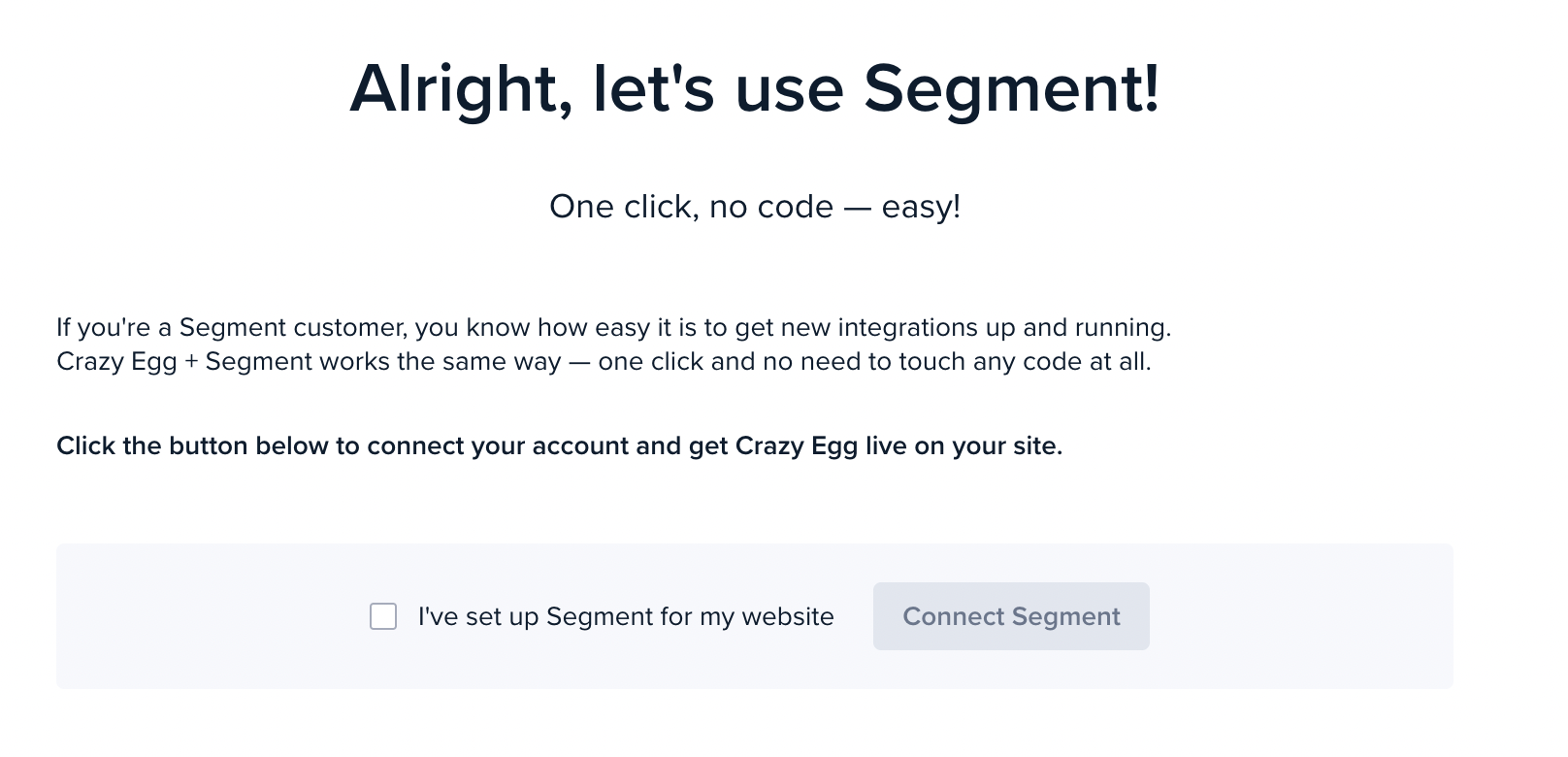The height and width of the screenshot is (757, 1568).
Task: Click the word "easy!" in the subheading
Action: tap(922, 206)
